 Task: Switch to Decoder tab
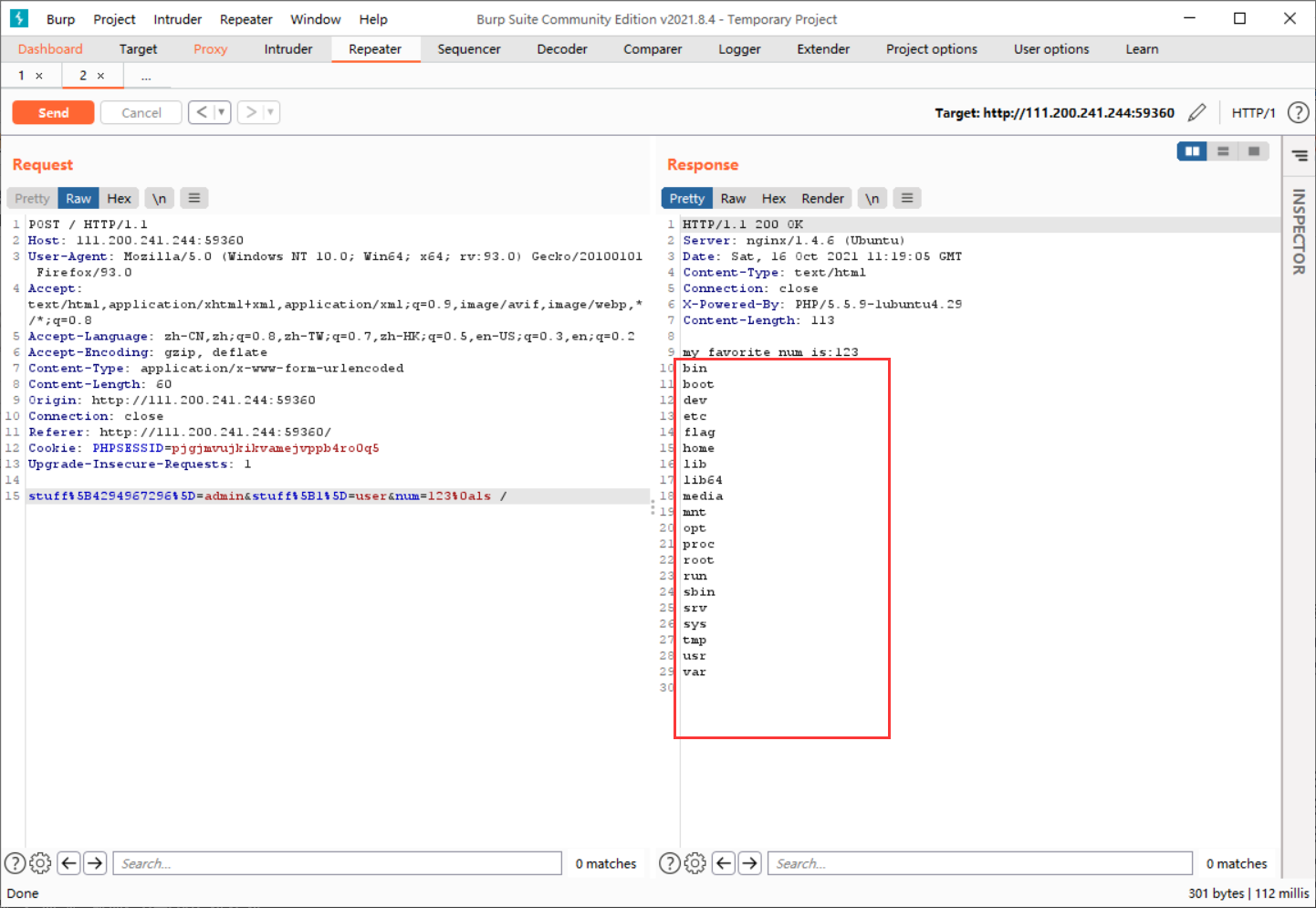click(562, 49)
